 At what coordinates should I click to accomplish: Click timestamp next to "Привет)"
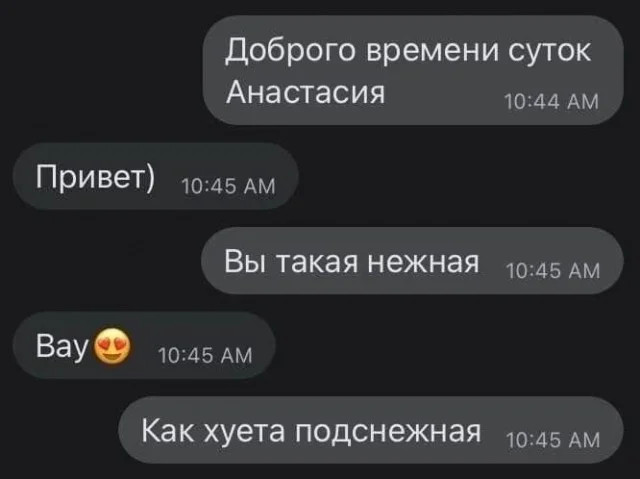pos(228,186)
